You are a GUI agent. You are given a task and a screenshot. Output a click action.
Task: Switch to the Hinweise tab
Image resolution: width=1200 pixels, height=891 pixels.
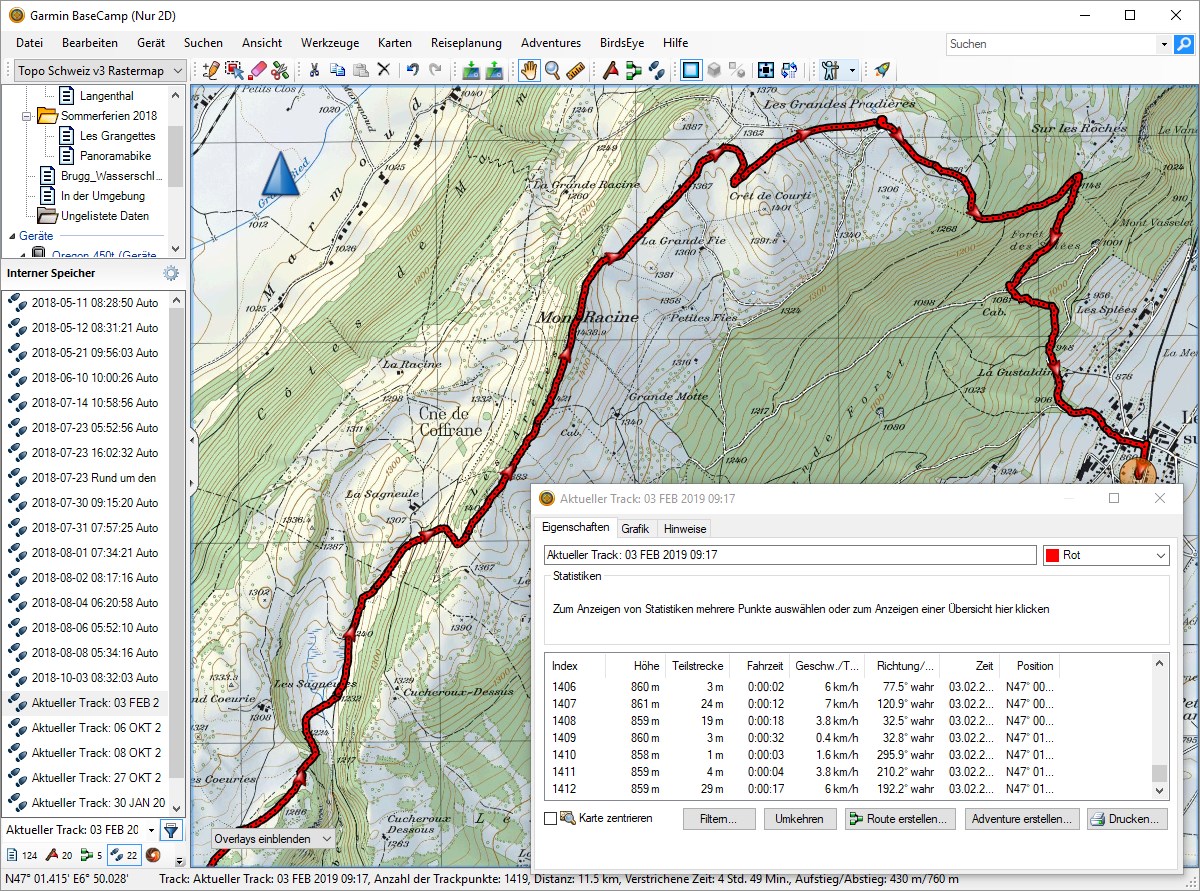pyautogui.click(x=685, y=528)
